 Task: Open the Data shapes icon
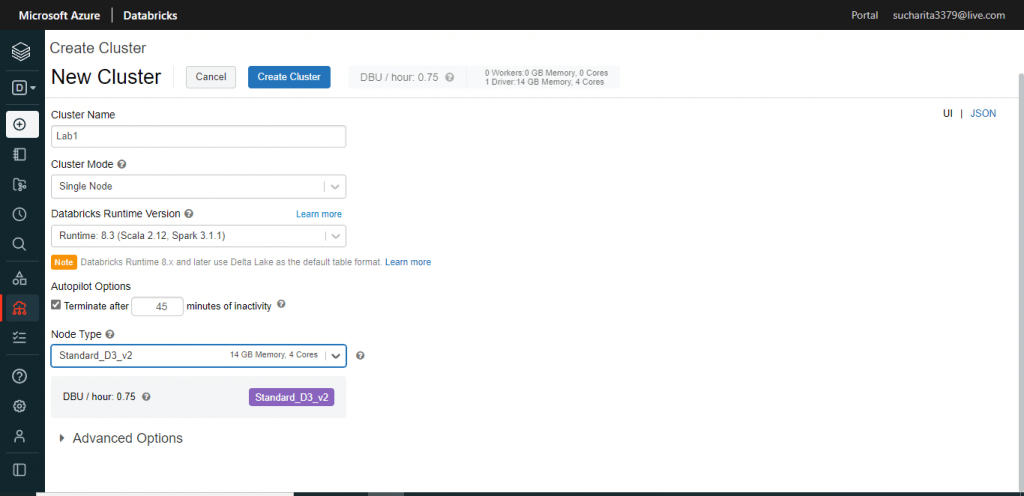click(20, 278)
